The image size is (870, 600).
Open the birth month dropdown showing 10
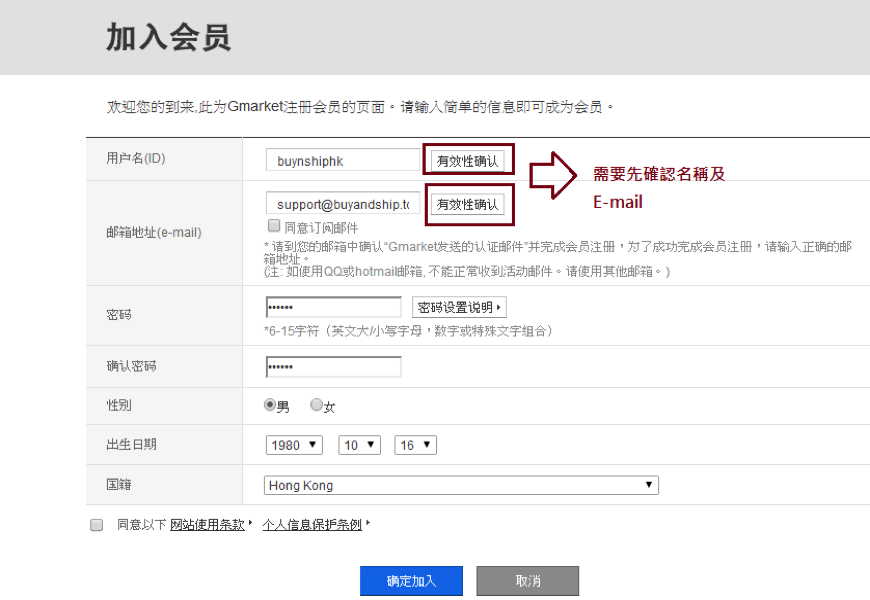click(359, 445)
